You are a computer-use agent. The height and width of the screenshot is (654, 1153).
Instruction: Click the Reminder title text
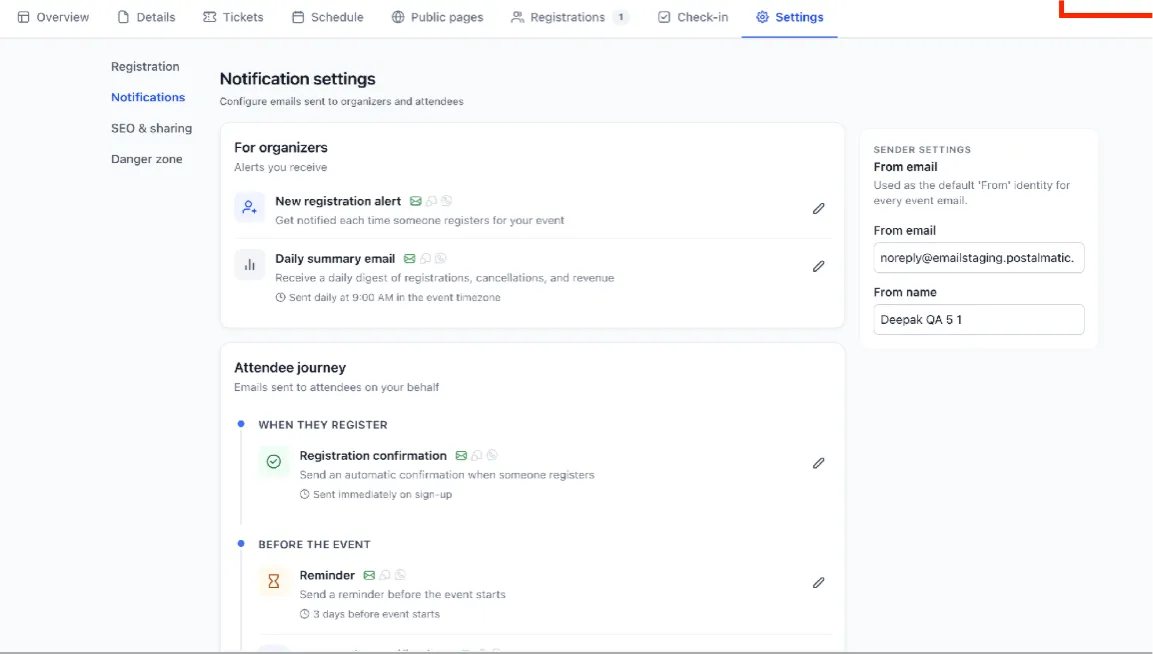tap(327, 575)
